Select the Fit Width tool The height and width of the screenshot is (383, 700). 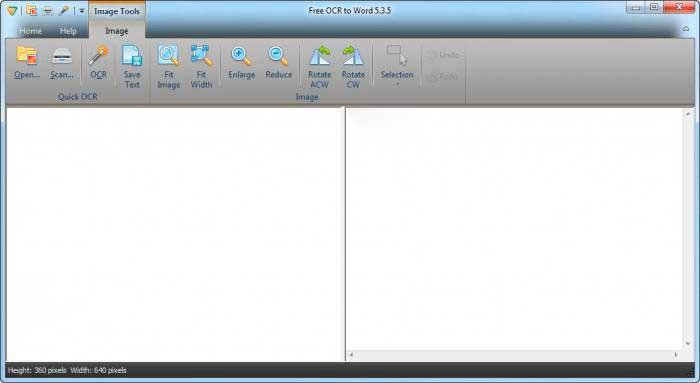[x=201, y=56]
